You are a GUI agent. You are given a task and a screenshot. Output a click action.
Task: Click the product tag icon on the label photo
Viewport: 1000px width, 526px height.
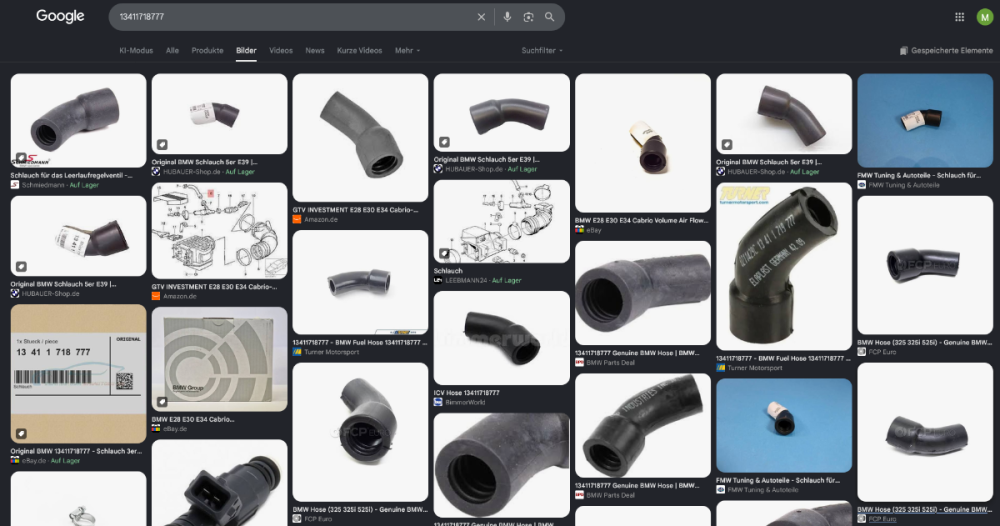(x=21, y=434)
